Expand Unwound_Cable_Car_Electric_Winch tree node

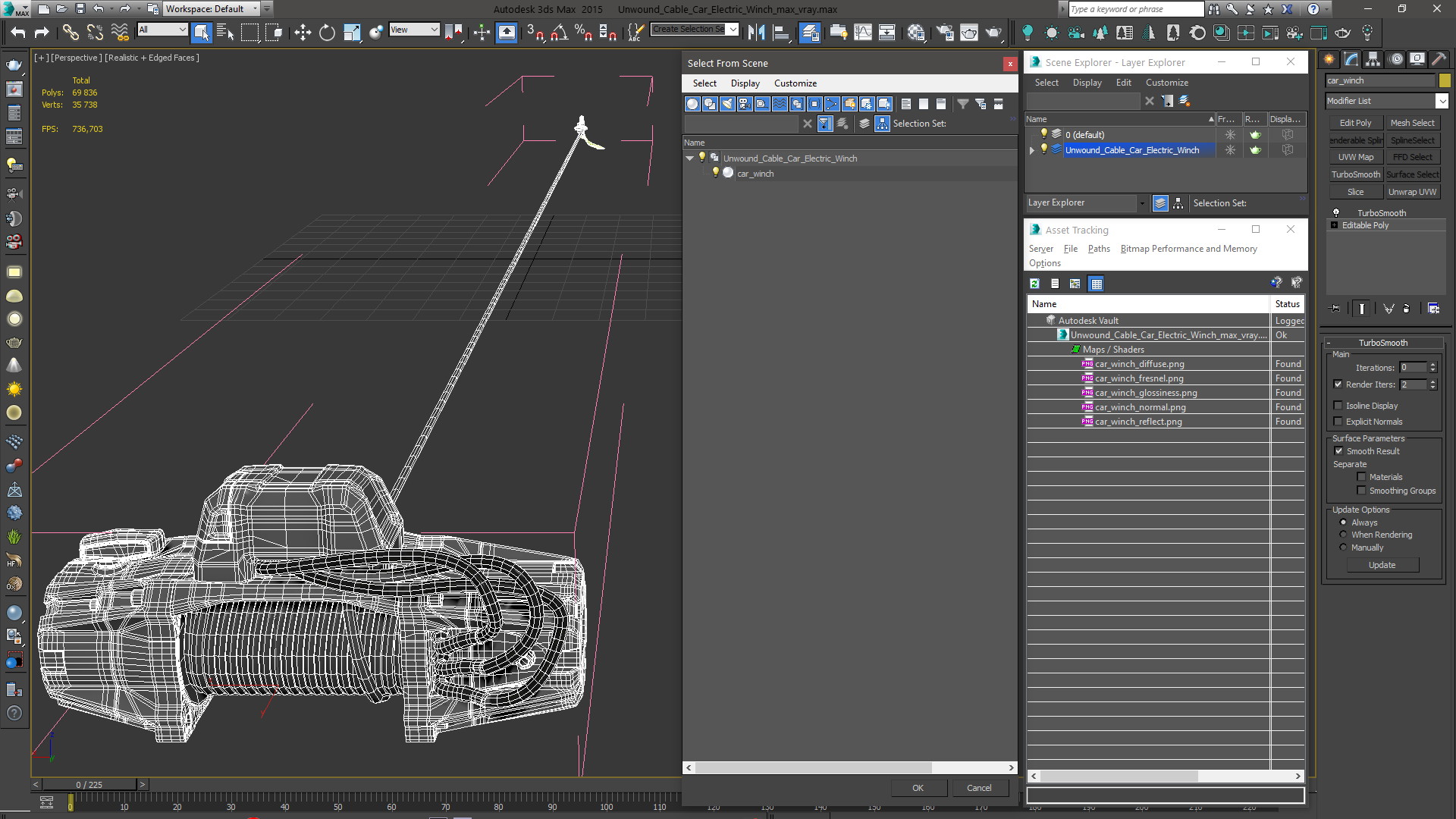691,158
